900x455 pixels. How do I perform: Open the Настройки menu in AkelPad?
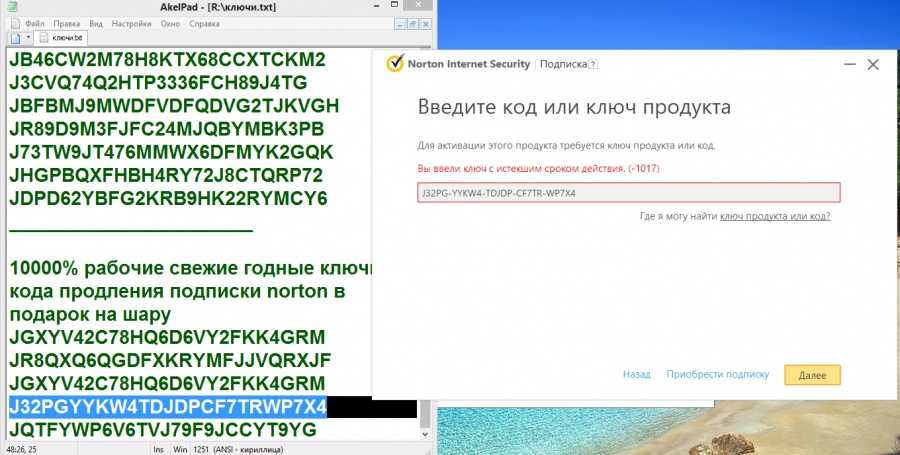[131, 24]
